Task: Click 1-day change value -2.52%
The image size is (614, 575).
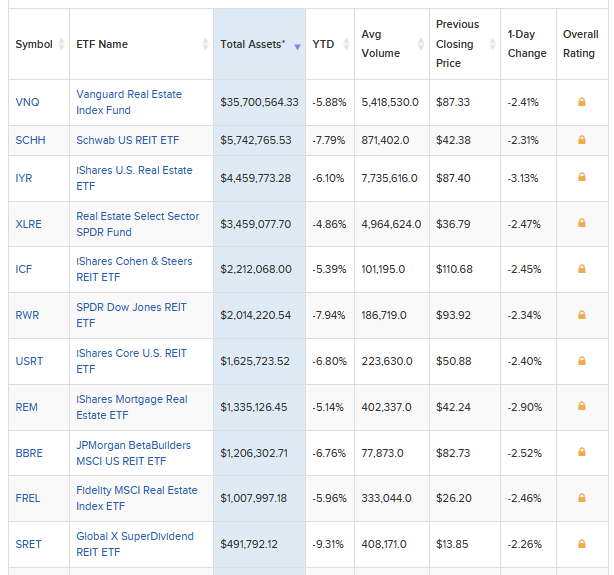Action: 524,453
